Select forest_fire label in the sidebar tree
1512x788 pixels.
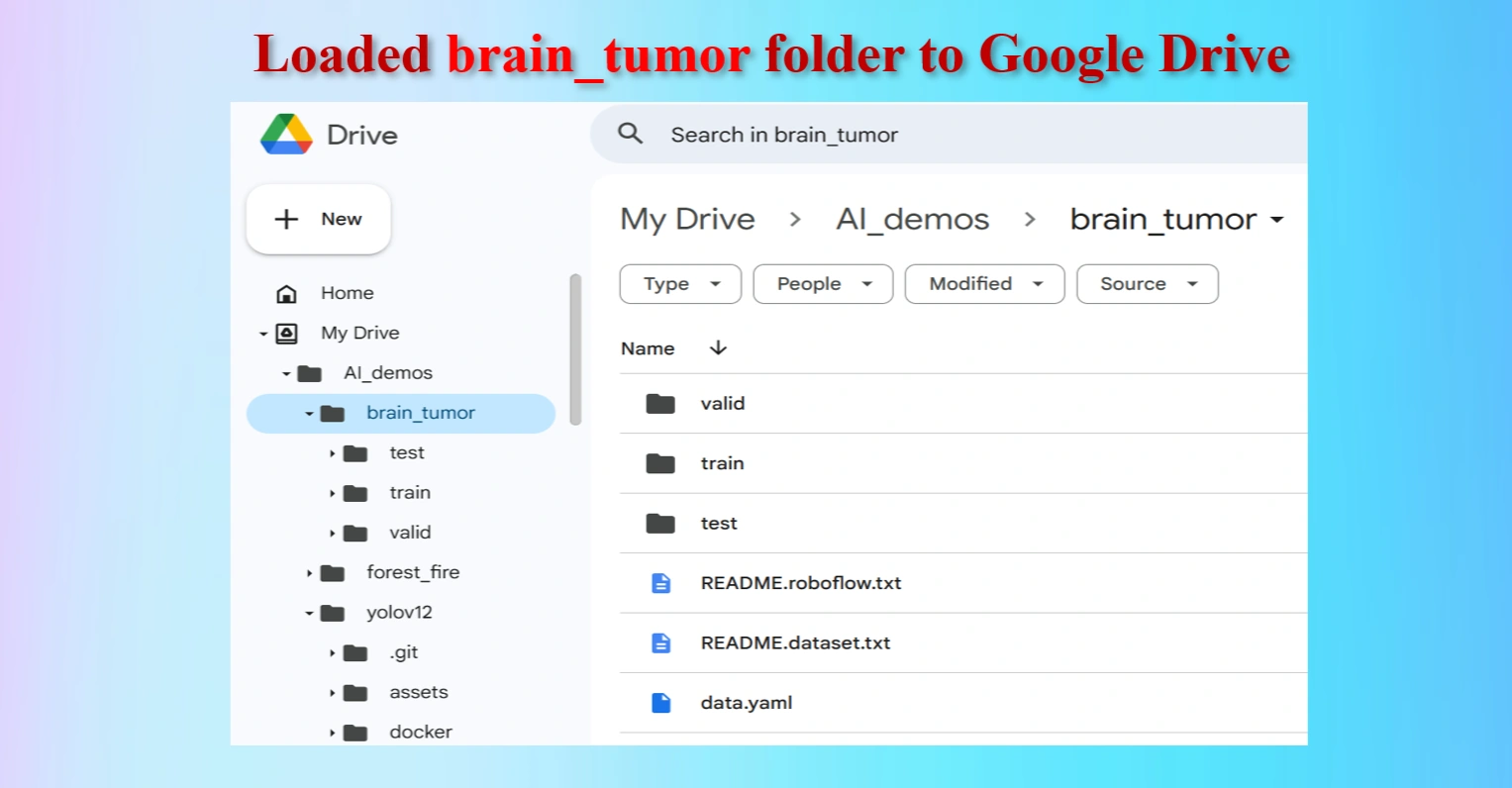point(413,572)
